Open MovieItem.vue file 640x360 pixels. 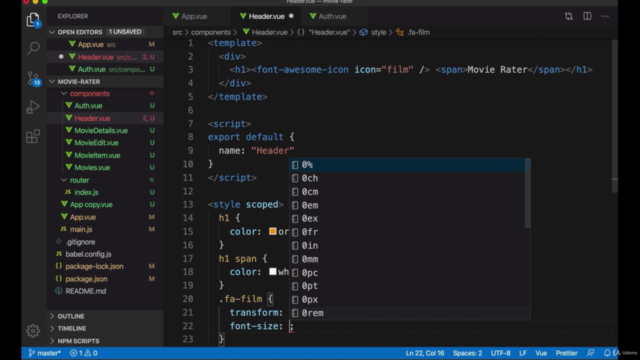click(x=105, y=156)
